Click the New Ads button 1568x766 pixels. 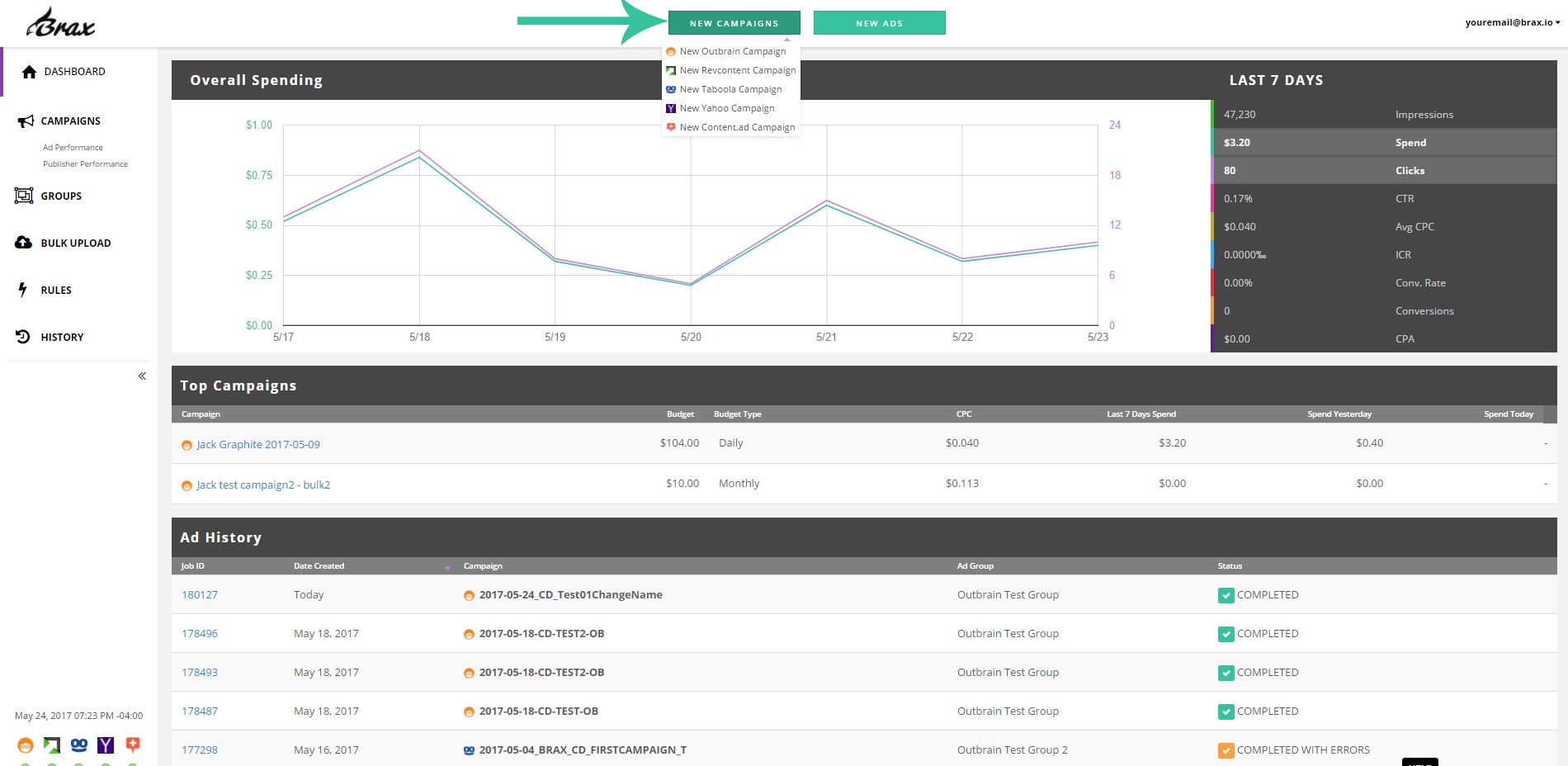[x=880, y=23]
